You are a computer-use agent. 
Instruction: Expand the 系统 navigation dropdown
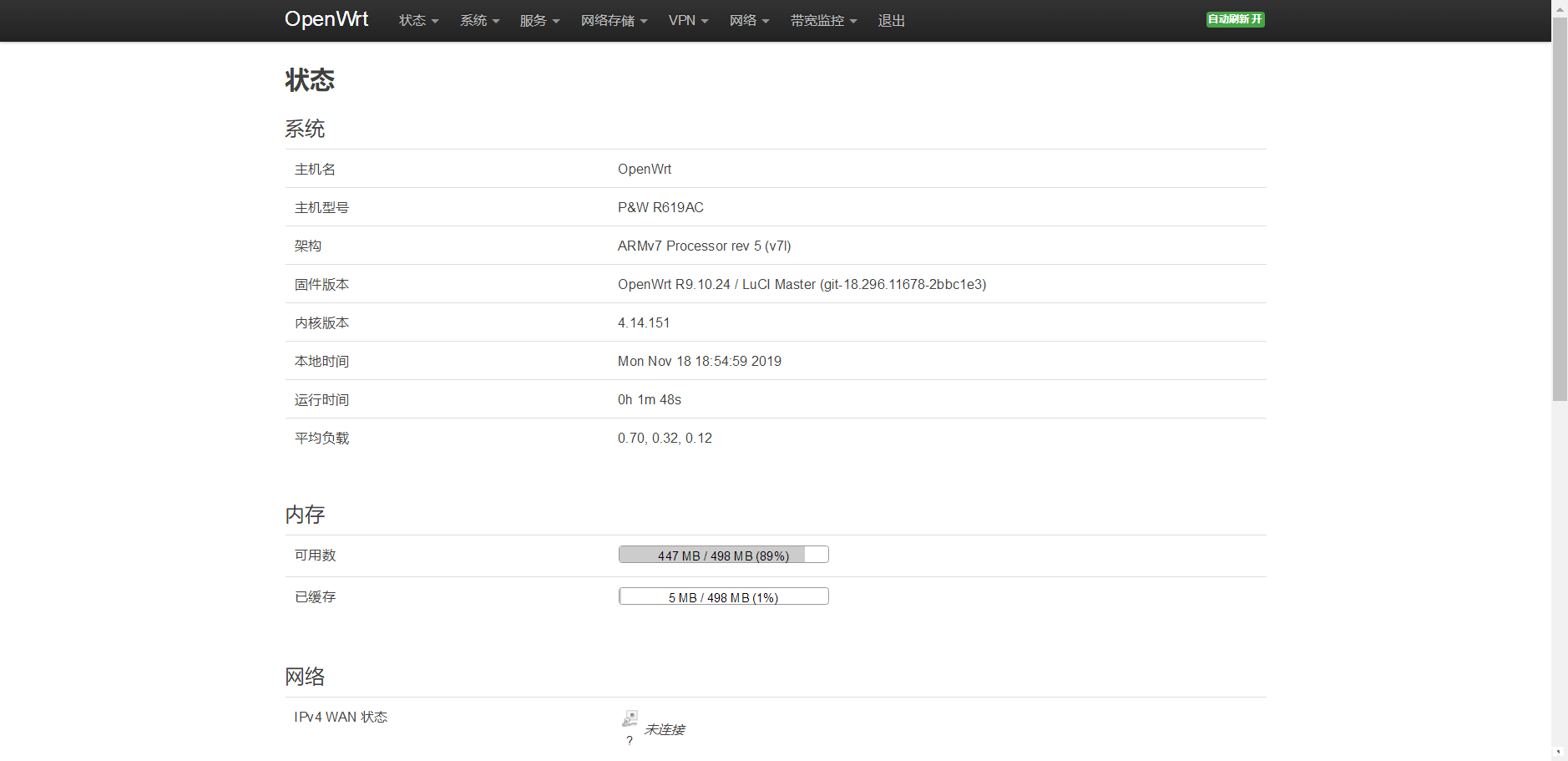coord(479,21)
